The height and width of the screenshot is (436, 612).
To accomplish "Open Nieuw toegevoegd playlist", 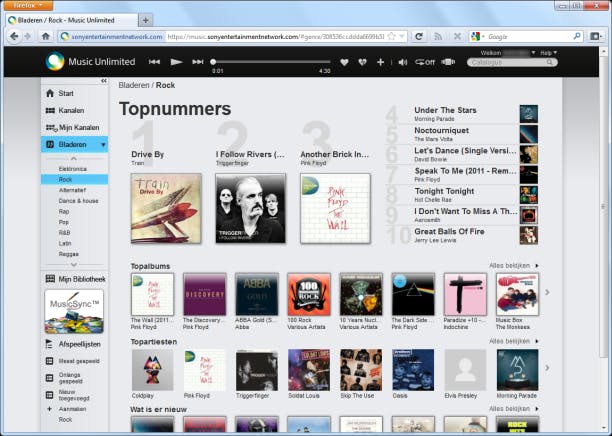I will pos(74,395).
